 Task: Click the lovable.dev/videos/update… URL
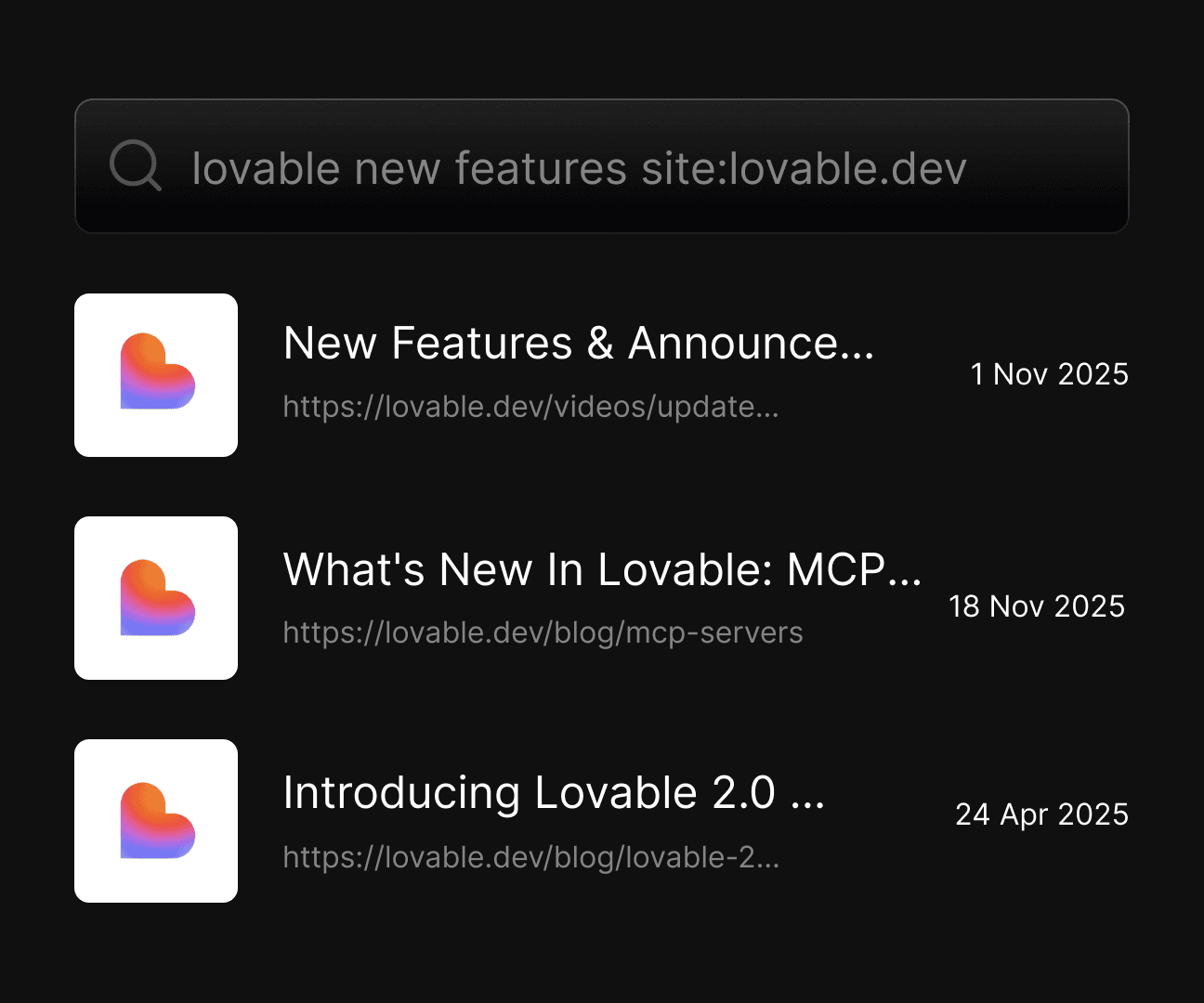pyautogui.click(x=530, y=407)
